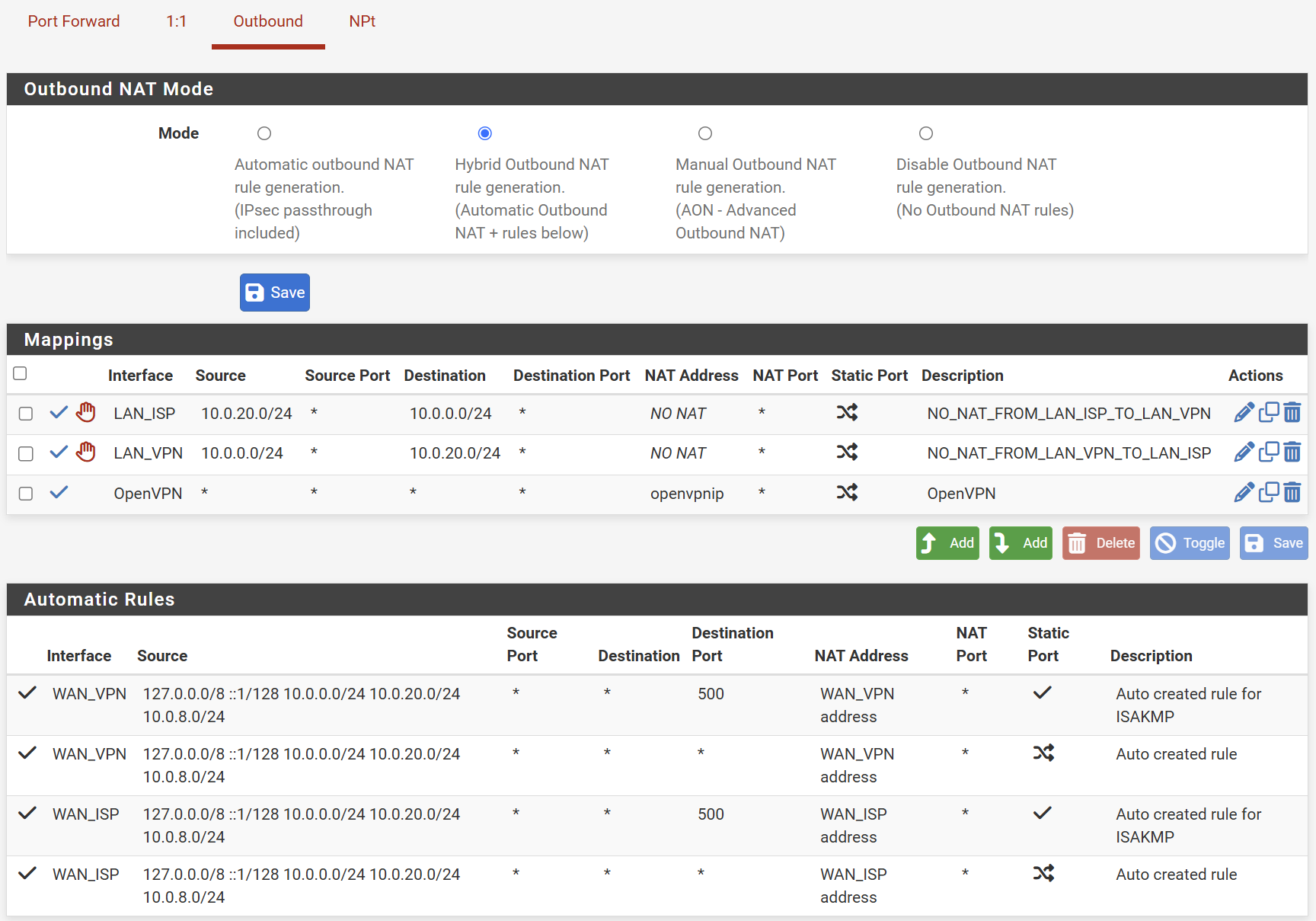Click the openvpnip NAT address alias
Screen dimensions: 1316x921
pyautogui.click(x=687, y=494)
